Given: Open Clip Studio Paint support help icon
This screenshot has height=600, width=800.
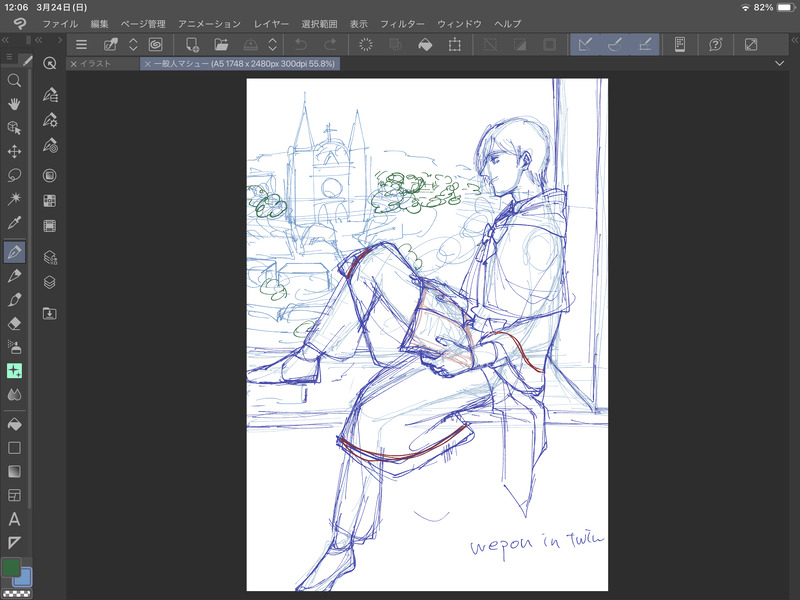Looking at the screenshot, I should [x=716, y=45].
